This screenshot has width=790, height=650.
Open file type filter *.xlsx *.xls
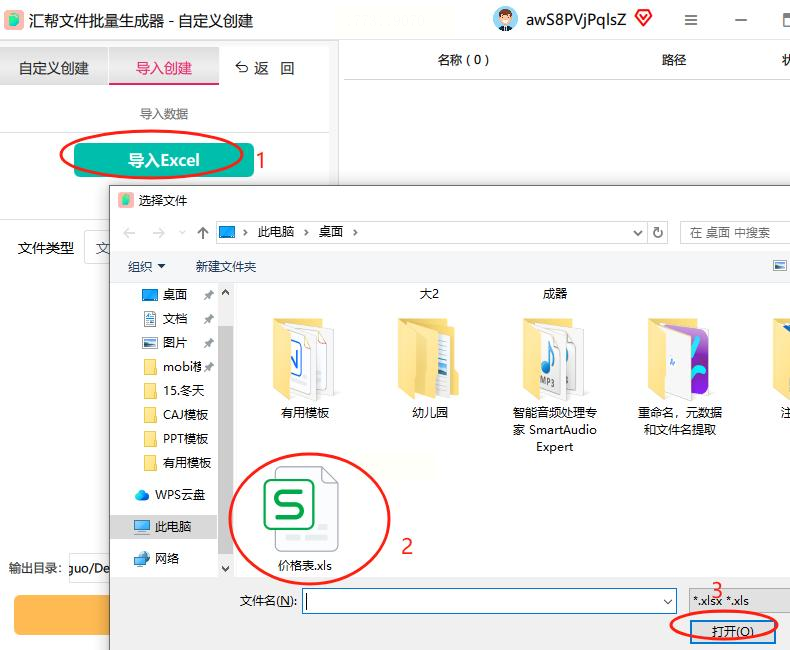click(739, 601)
